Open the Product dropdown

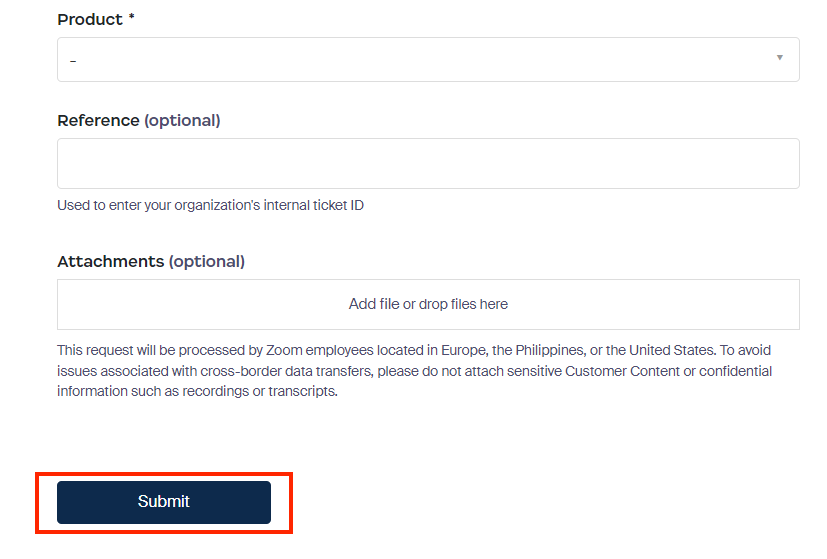point(428,60)
